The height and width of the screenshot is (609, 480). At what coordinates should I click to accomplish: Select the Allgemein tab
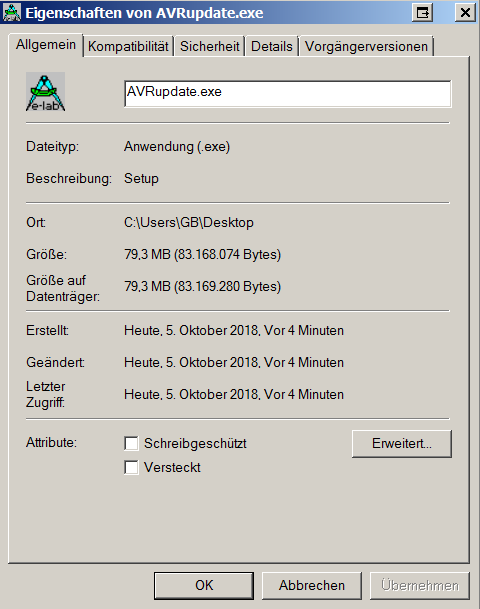click(46, 45)
